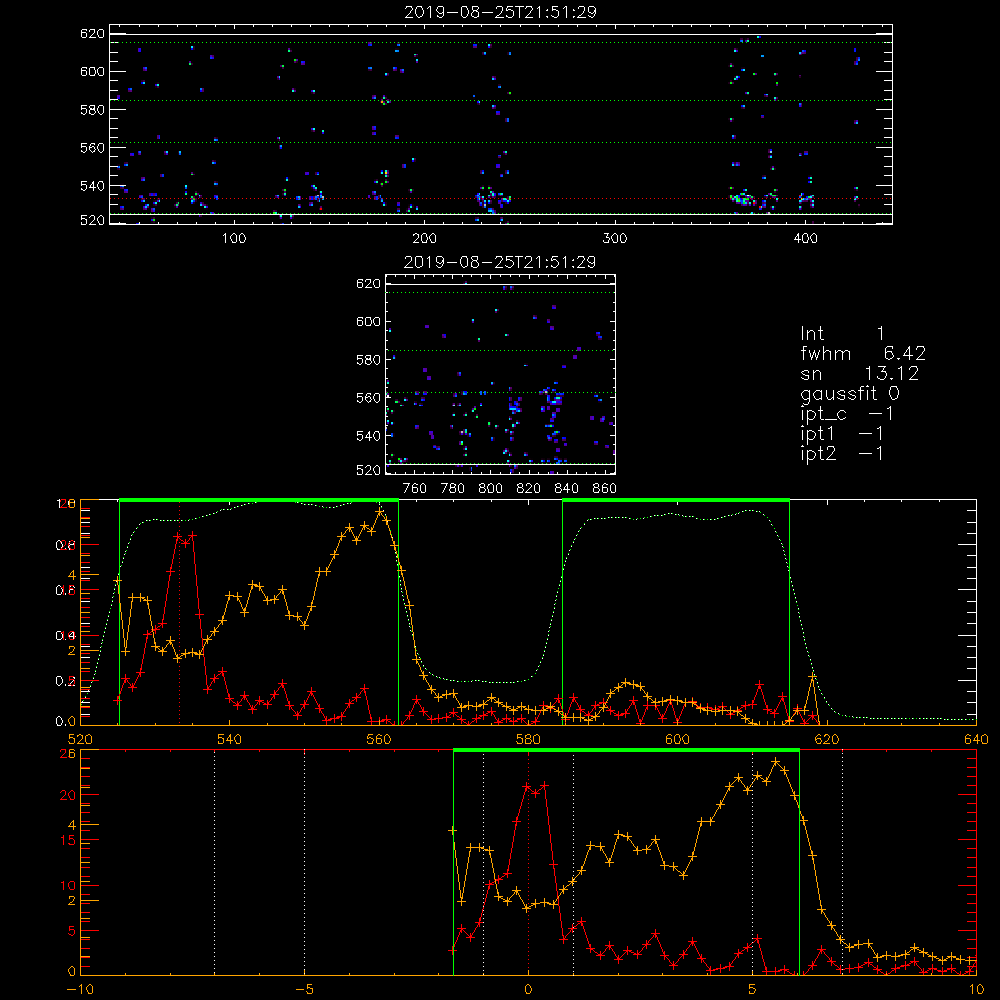This screenshot has width=1000, height=1000.
Task: Click the 'gaussfit 0' readout
Action: tap(850, 393)
